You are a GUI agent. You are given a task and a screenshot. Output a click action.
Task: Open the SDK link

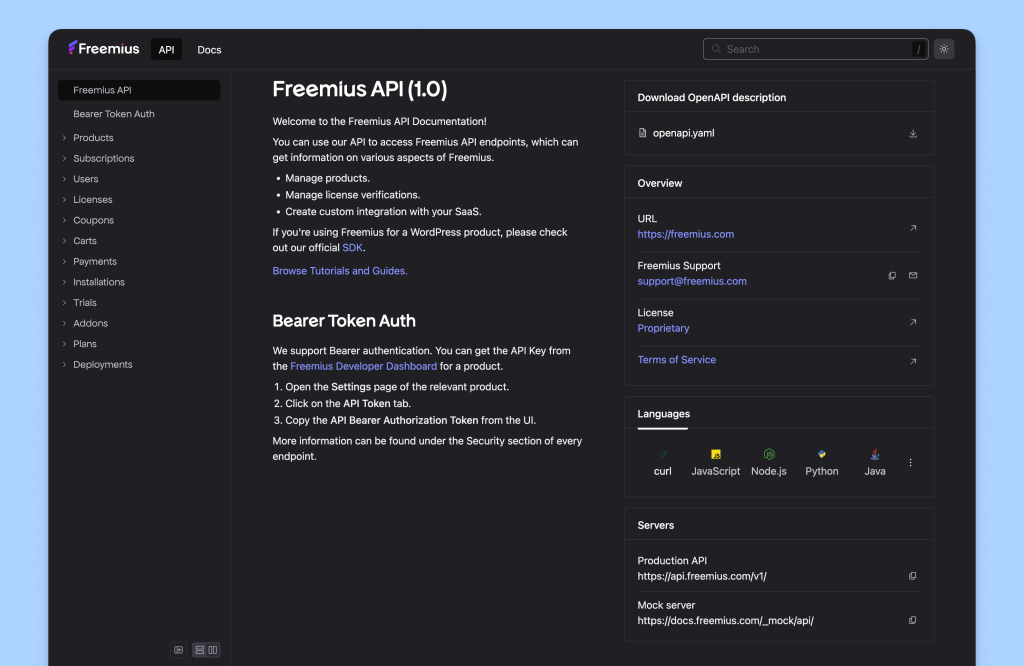tap(352, 247)
